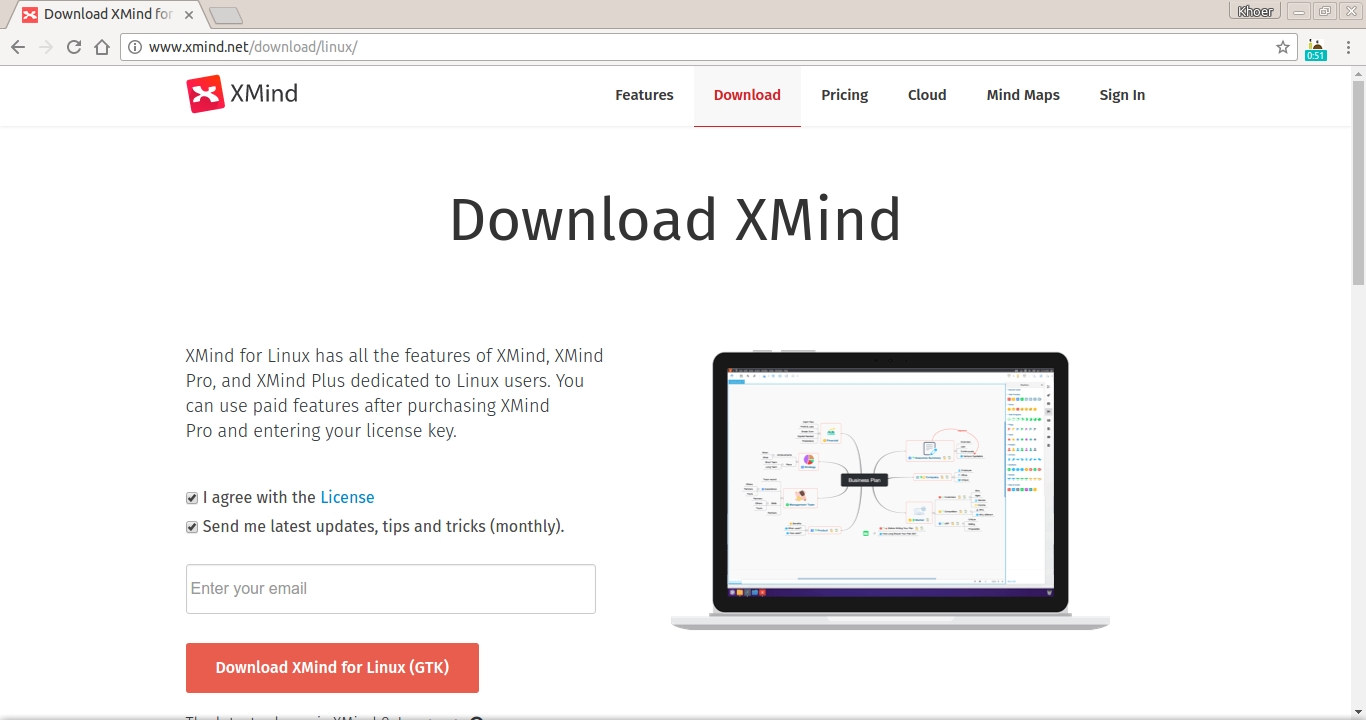
Task: Click the Khoer profile button
Action: (x=1255, y=11)
